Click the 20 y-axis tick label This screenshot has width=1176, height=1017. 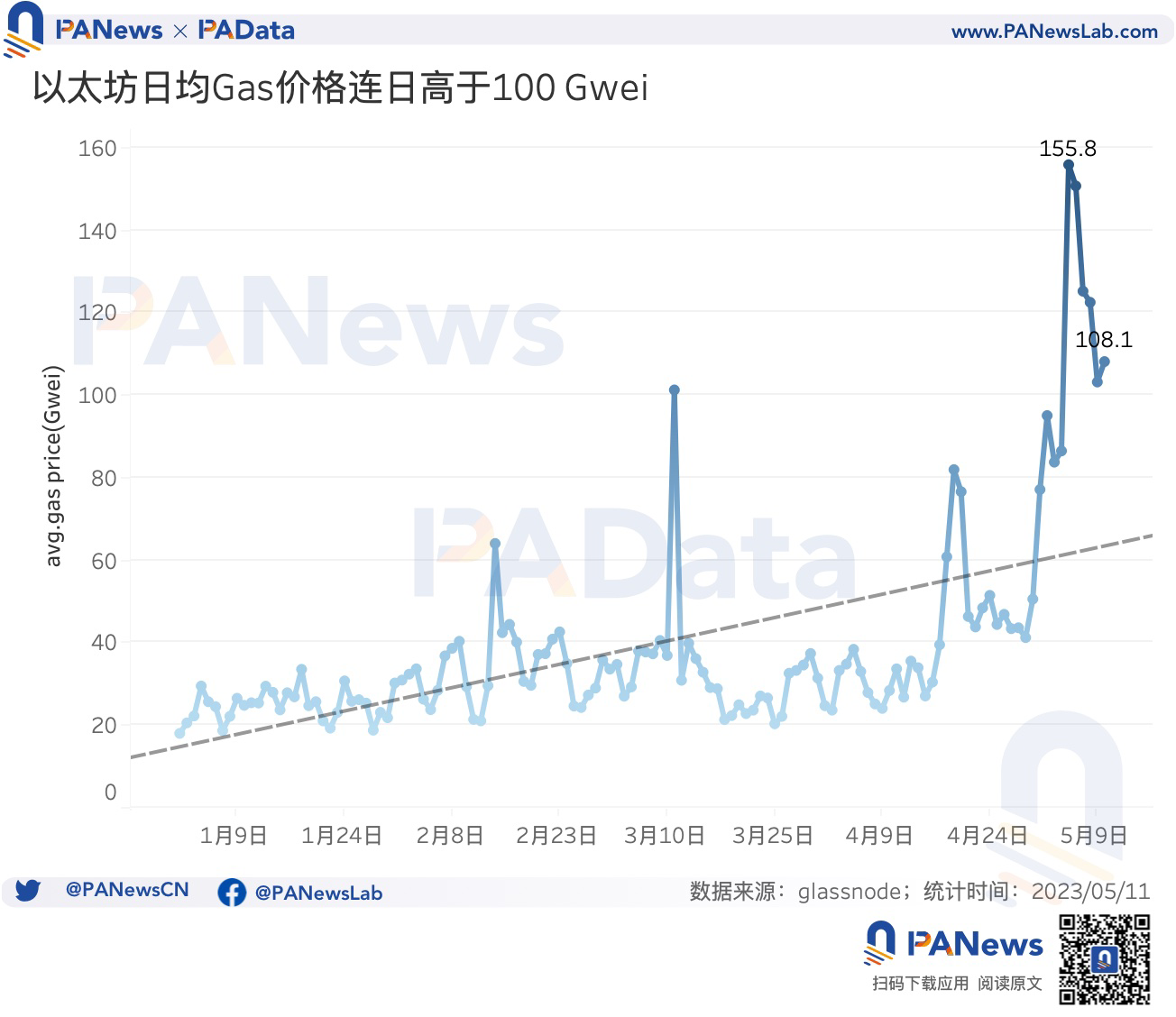[104, 725]
